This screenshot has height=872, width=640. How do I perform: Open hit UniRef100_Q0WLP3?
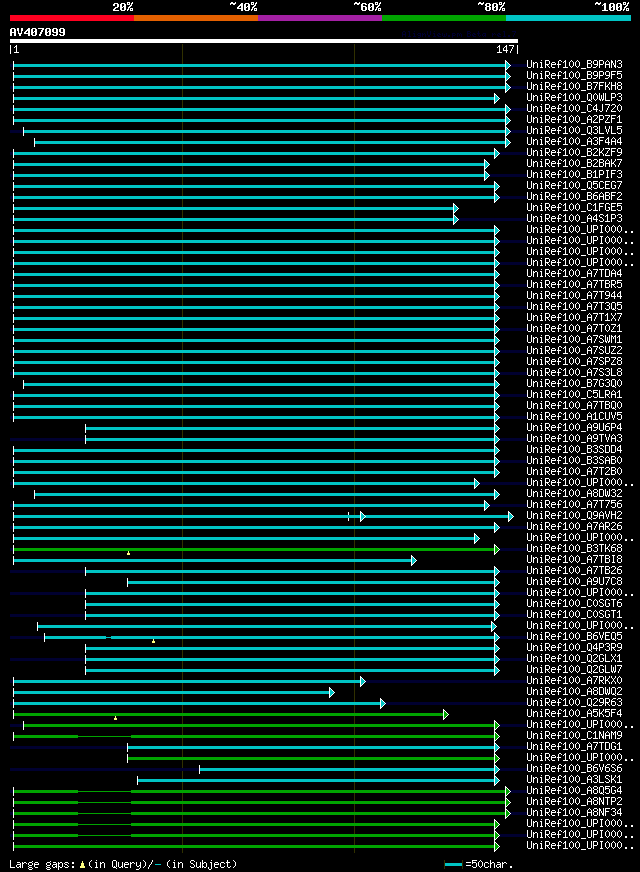click(574, 98)
